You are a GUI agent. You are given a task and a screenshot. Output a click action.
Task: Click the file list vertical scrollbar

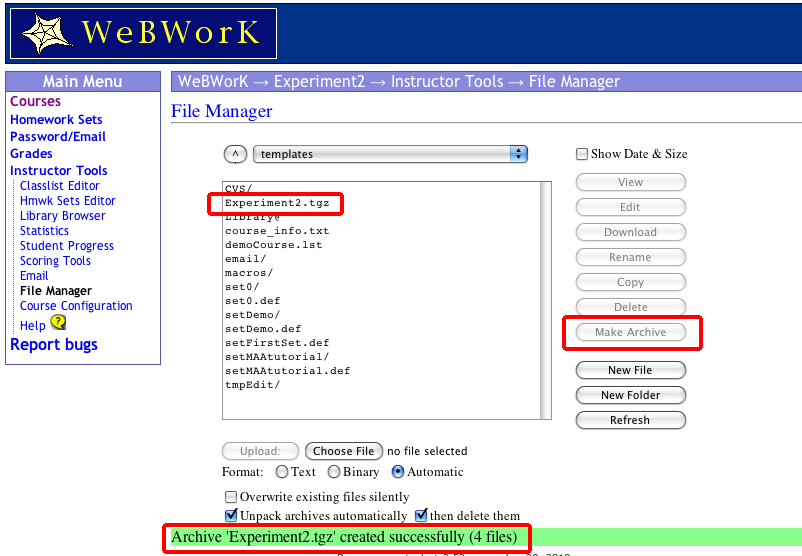(546, 300)
